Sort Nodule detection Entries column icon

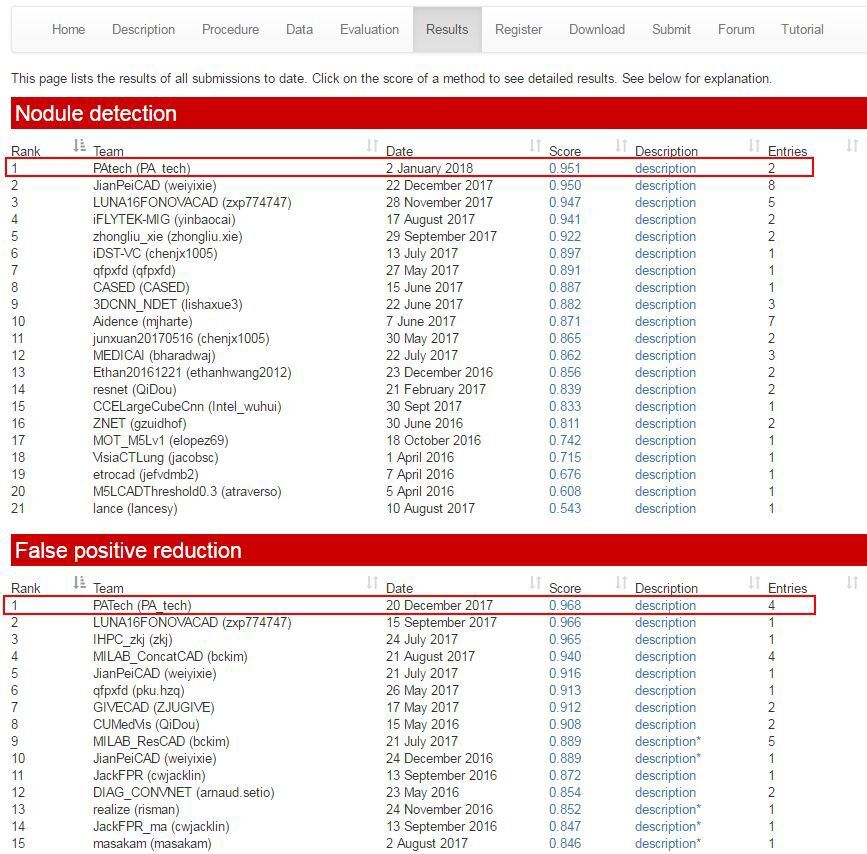(852, 145)
